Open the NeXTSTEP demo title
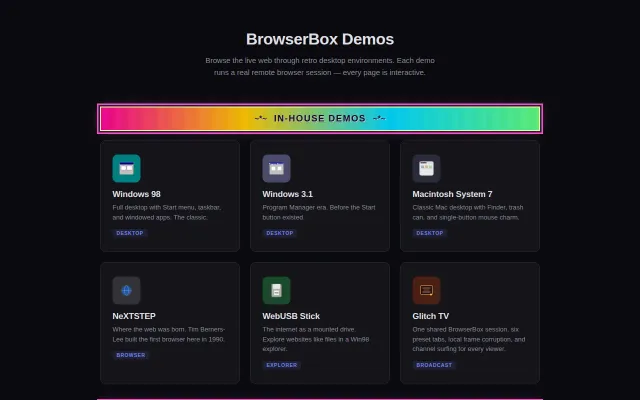640x400 pixels. [134, 316]
